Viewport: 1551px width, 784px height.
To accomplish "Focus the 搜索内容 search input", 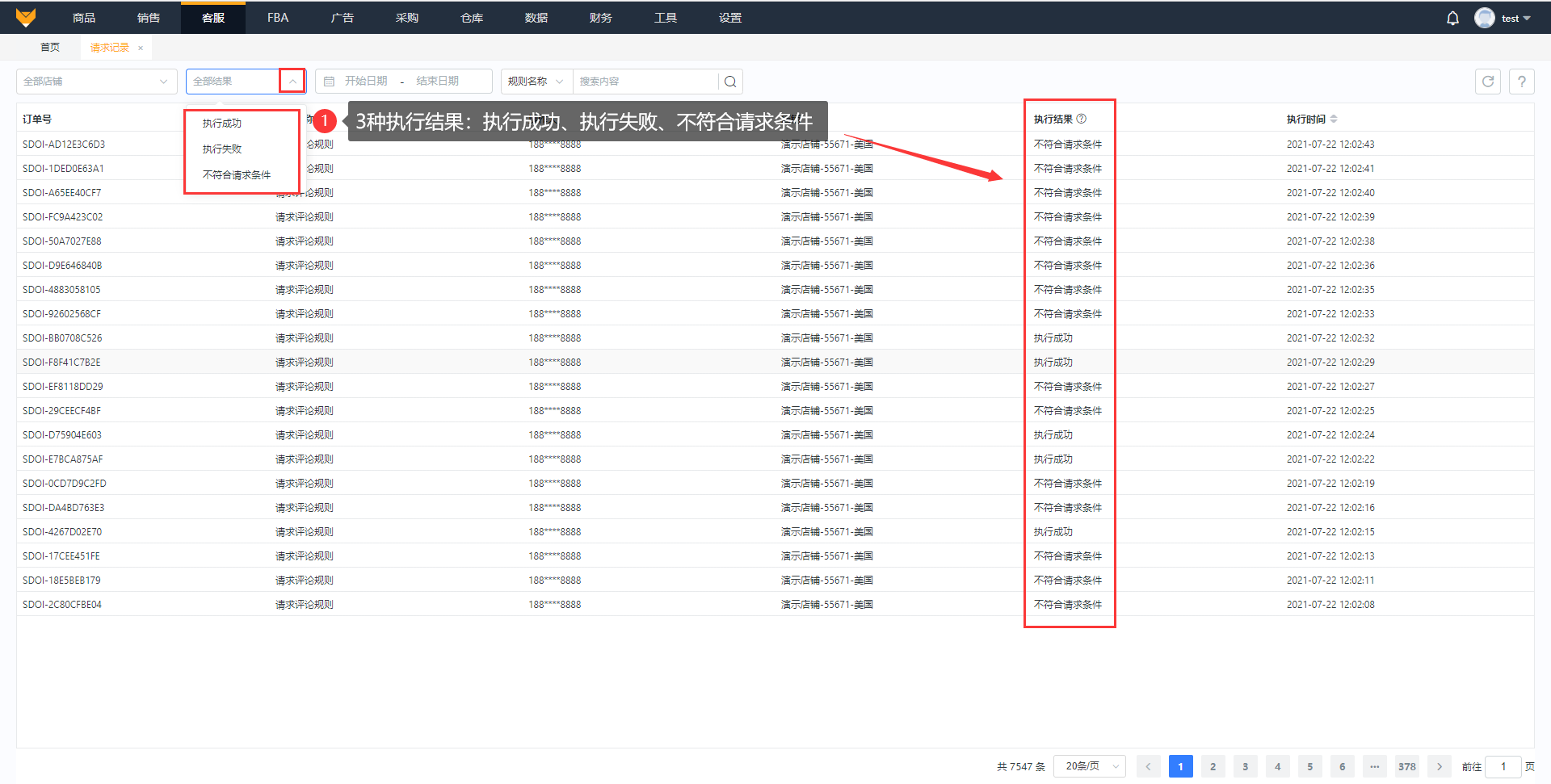I will (x=645, y=82).
